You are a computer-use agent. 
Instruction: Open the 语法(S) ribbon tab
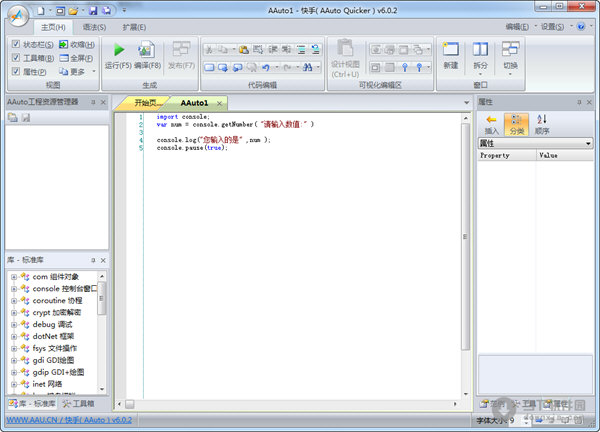[x=94, y=27]
